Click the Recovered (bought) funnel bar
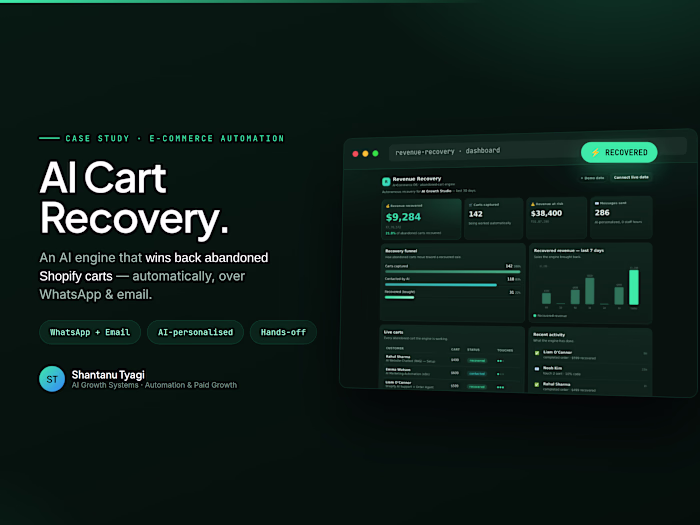This screenshot has width=700, height=525. click(x=400, y=297)
